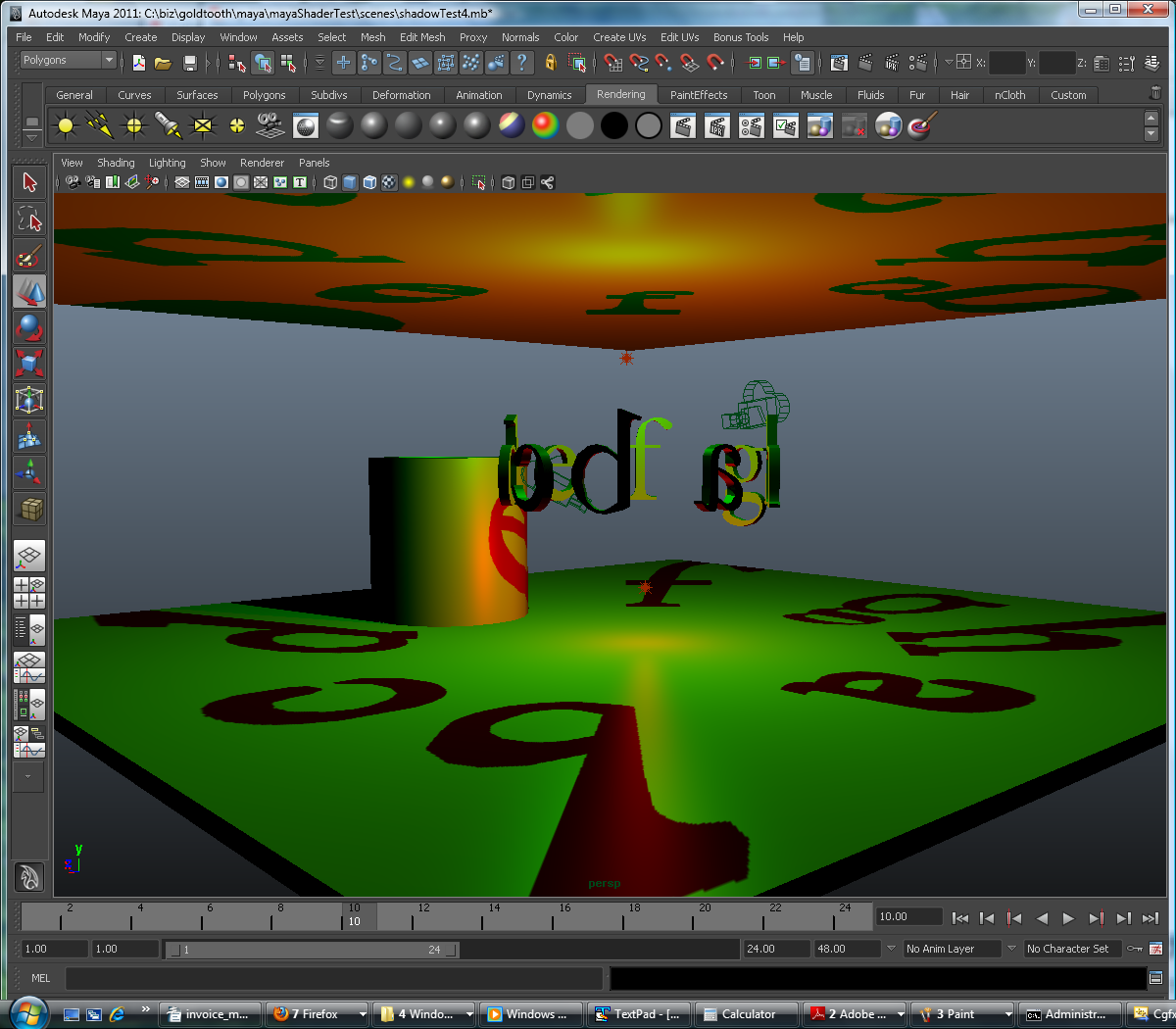Open the Renderer panel menu

click(x=262, y=163)
